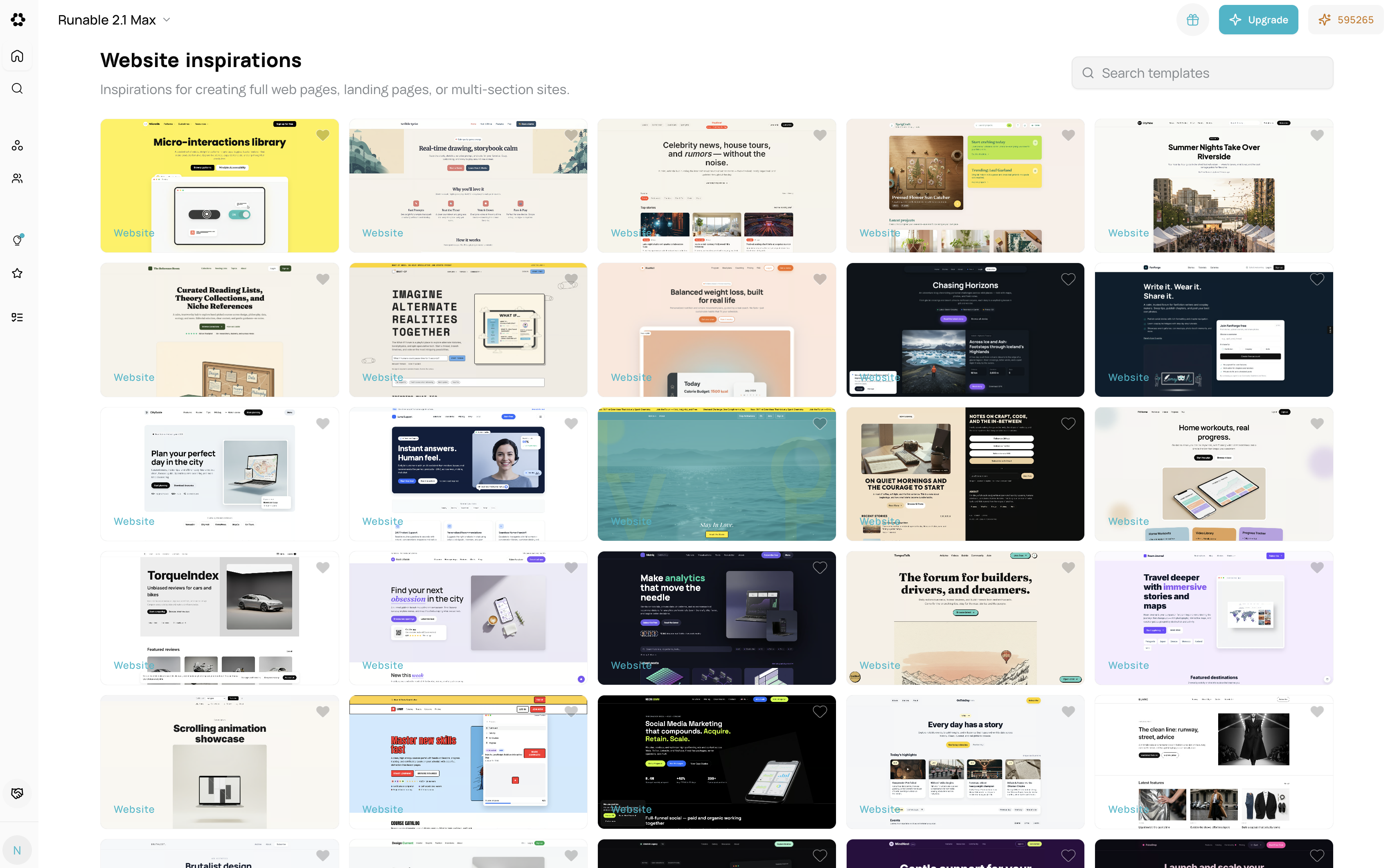Open the N user avatar menu
Screen dimensions: 1397x868
[x=17, y=850]
